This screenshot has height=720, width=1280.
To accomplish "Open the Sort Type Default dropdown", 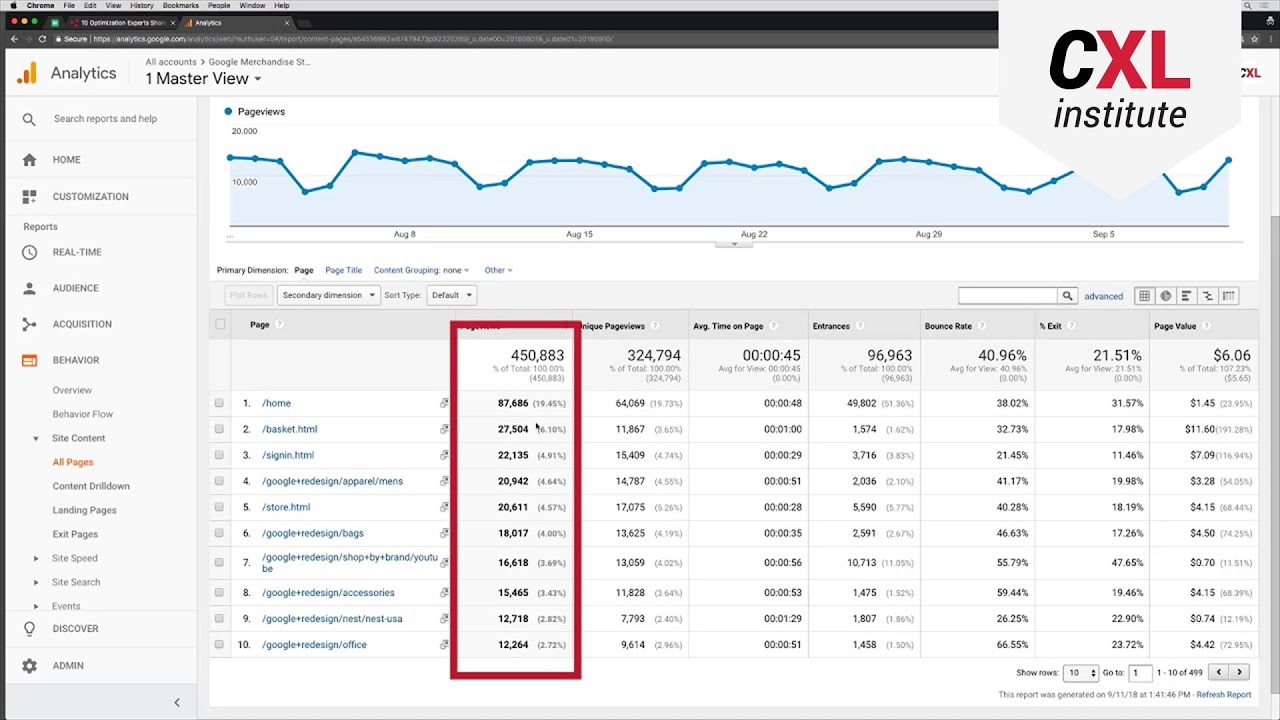I will tap(451, 295).
